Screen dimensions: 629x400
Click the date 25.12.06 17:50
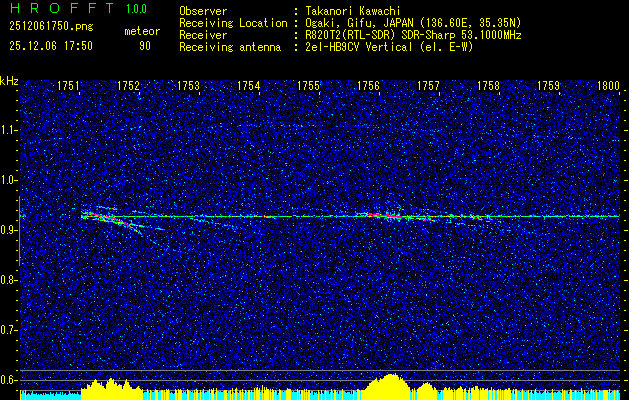[x=51, y=46]
